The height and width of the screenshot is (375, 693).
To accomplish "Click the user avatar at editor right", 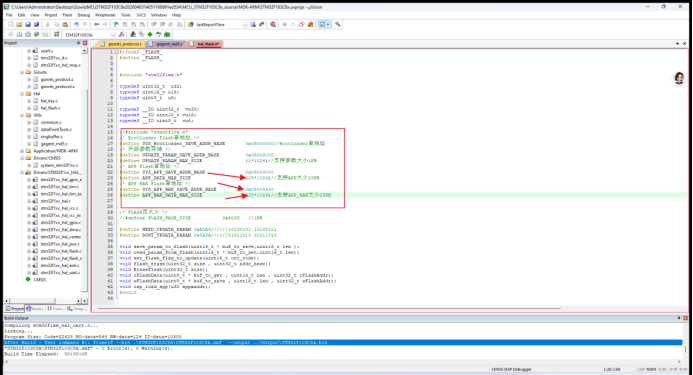I will pos(679,78).
